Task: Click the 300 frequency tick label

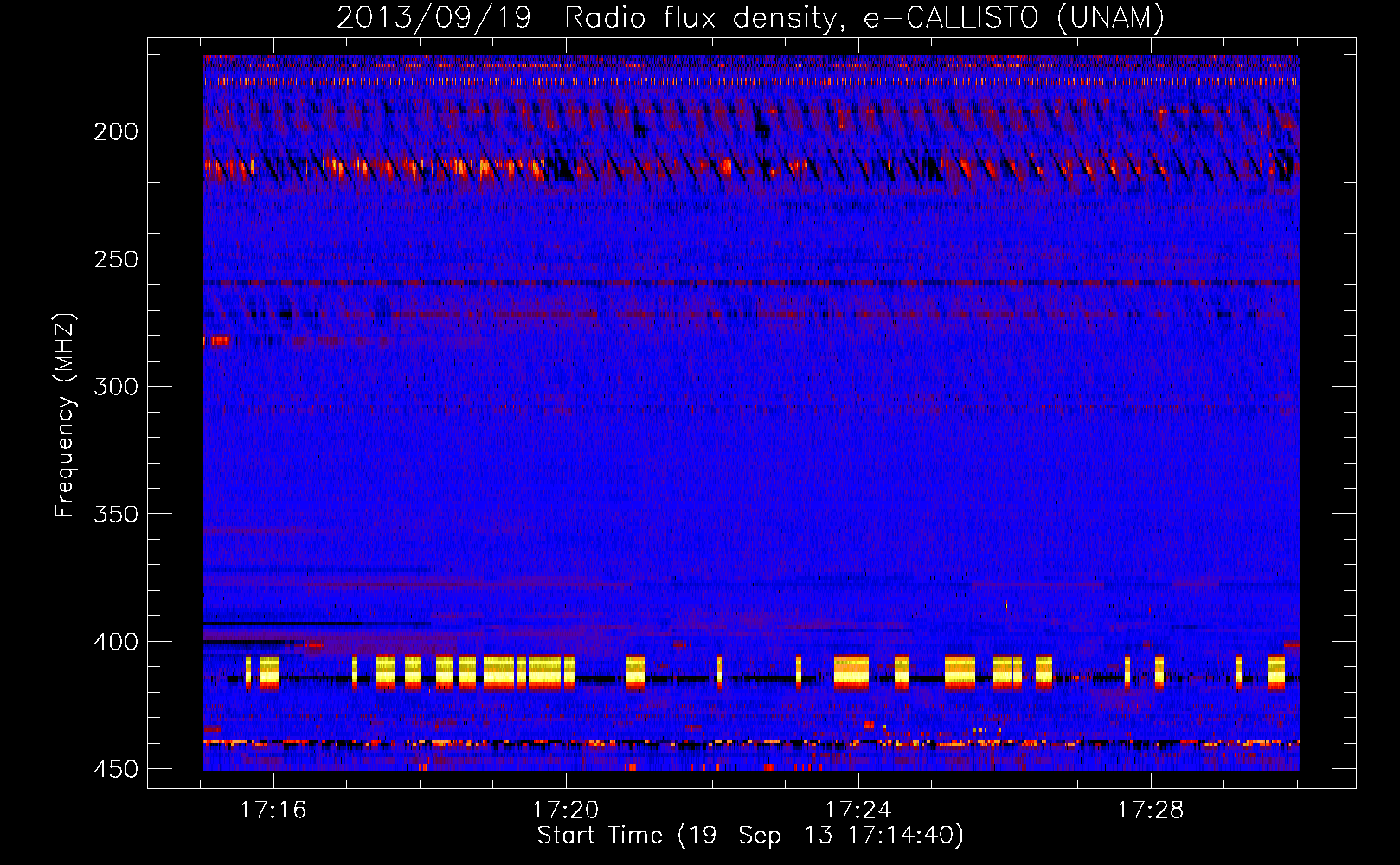Action: [x=116, y=387]
